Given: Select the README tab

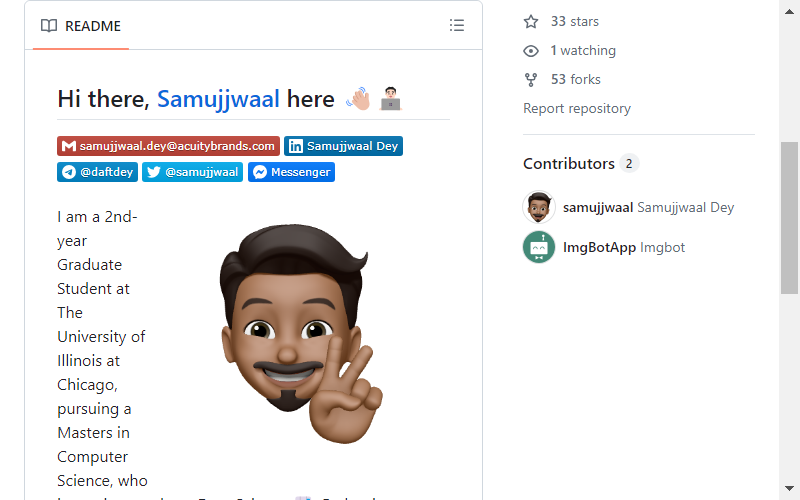Looking at the screenshot, I should (81, 26).
